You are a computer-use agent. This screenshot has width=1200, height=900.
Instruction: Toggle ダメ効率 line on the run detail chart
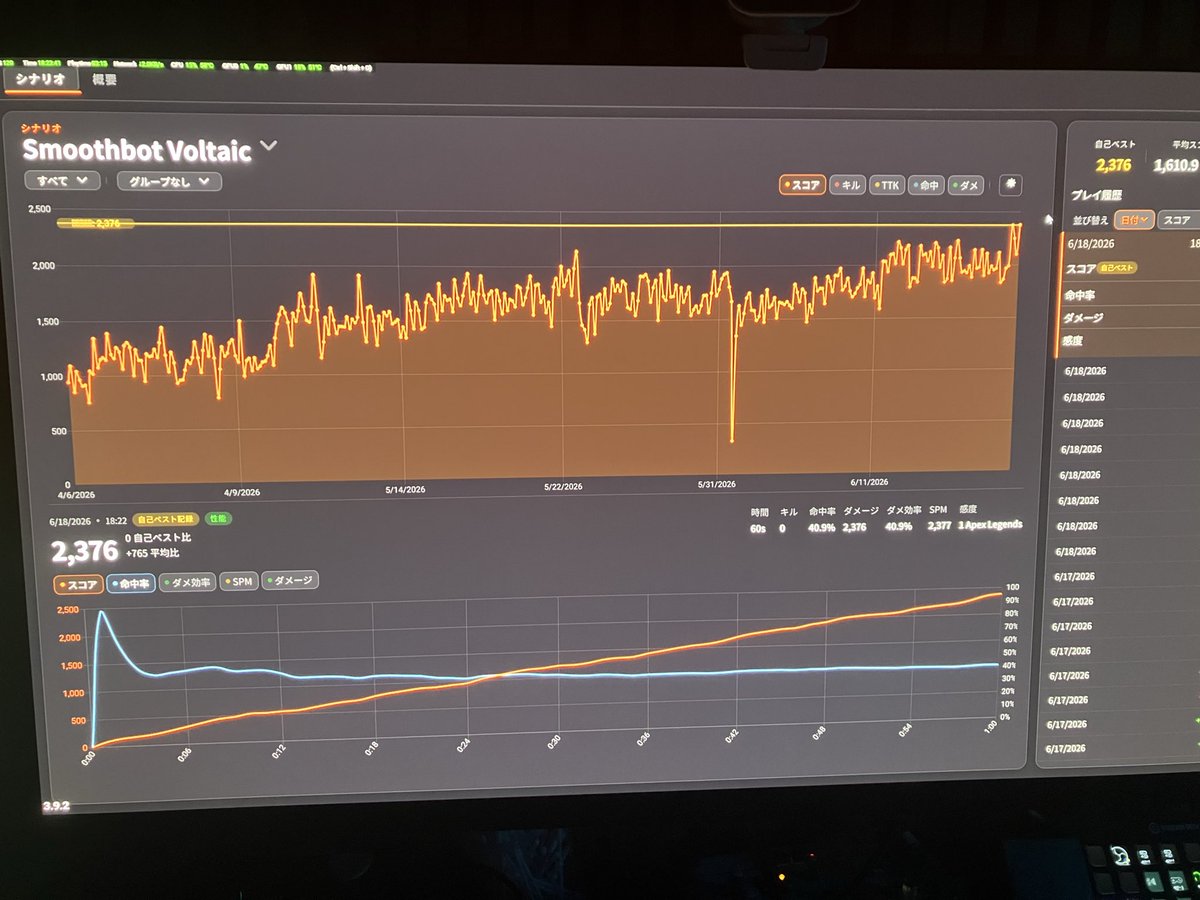click(x=189, y=582)
